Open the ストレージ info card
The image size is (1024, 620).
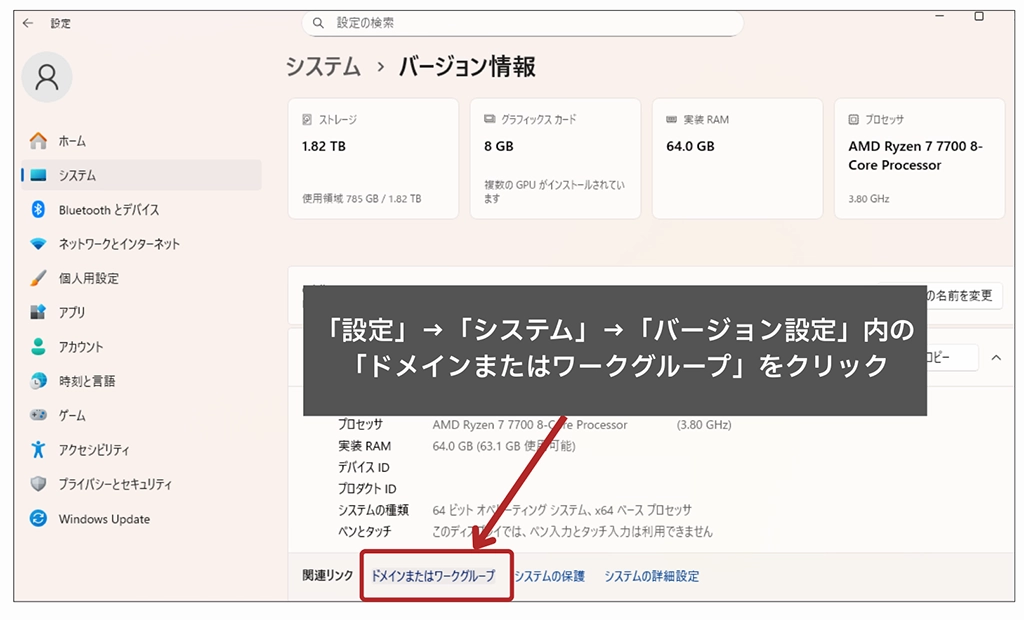pyautogui.click(x=373, y=158)
